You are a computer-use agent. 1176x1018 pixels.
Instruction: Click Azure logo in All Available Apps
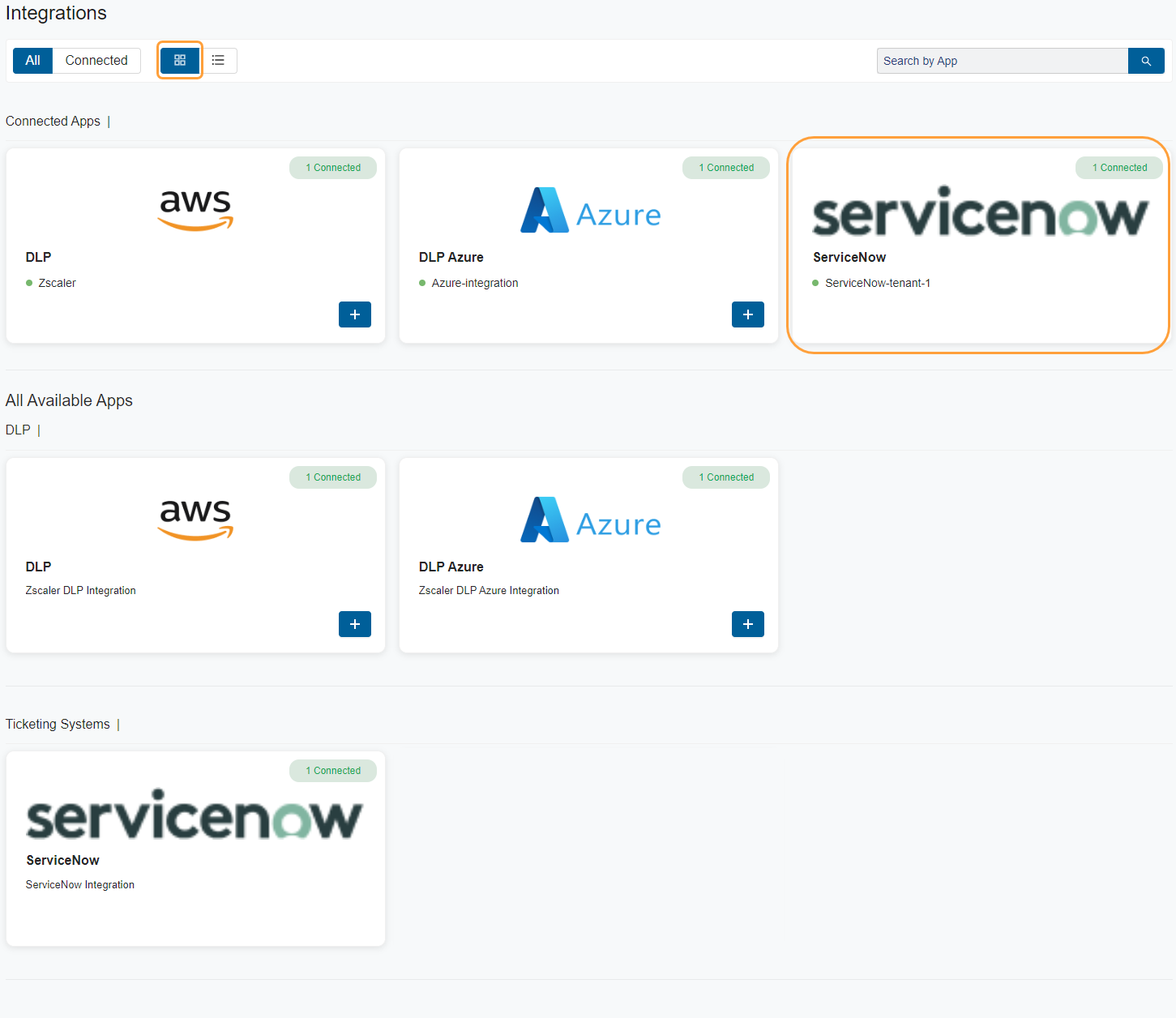tap(590, 520)
